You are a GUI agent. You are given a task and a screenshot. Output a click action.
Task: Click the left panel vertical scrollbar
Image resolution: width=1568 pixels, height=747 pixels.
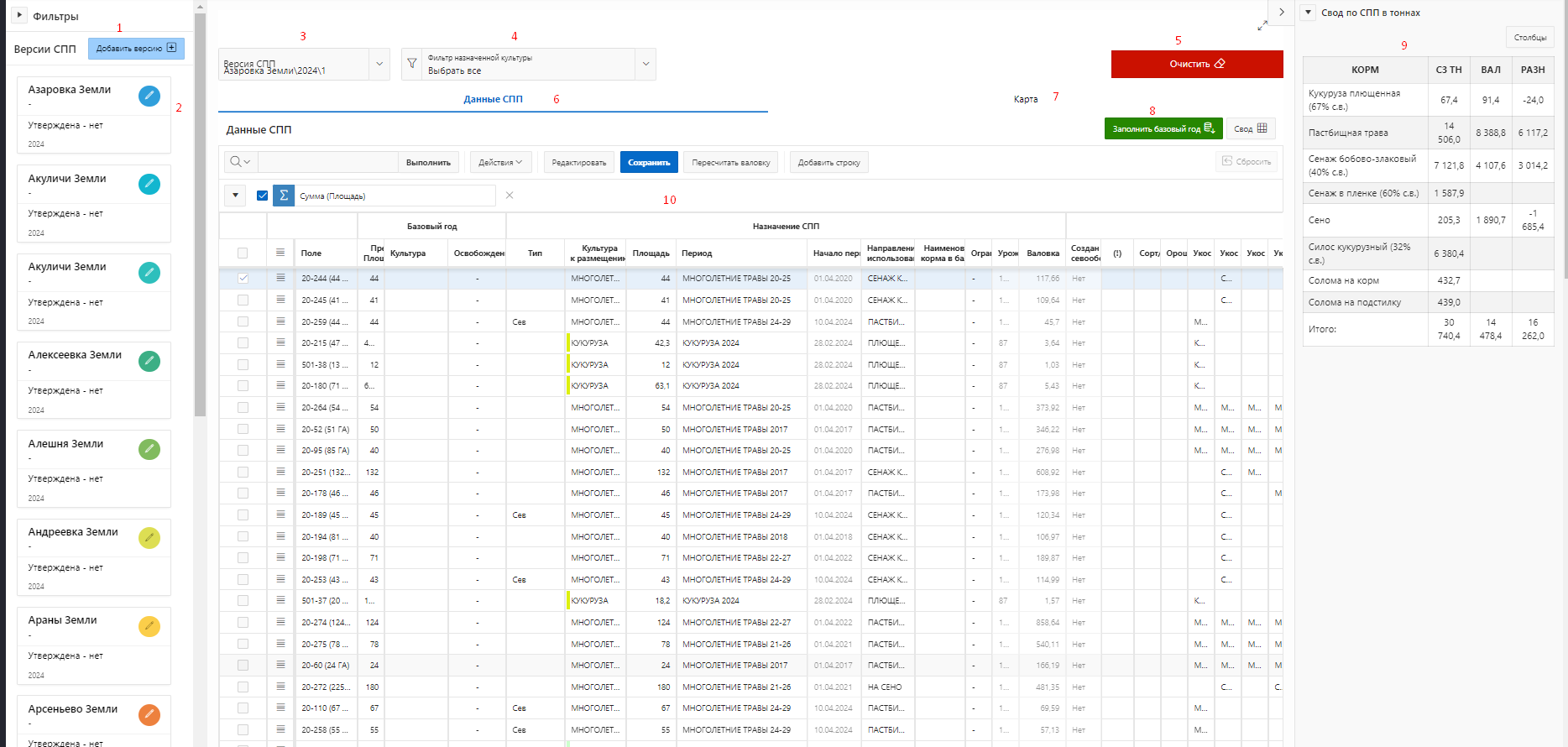click(200, 210)
